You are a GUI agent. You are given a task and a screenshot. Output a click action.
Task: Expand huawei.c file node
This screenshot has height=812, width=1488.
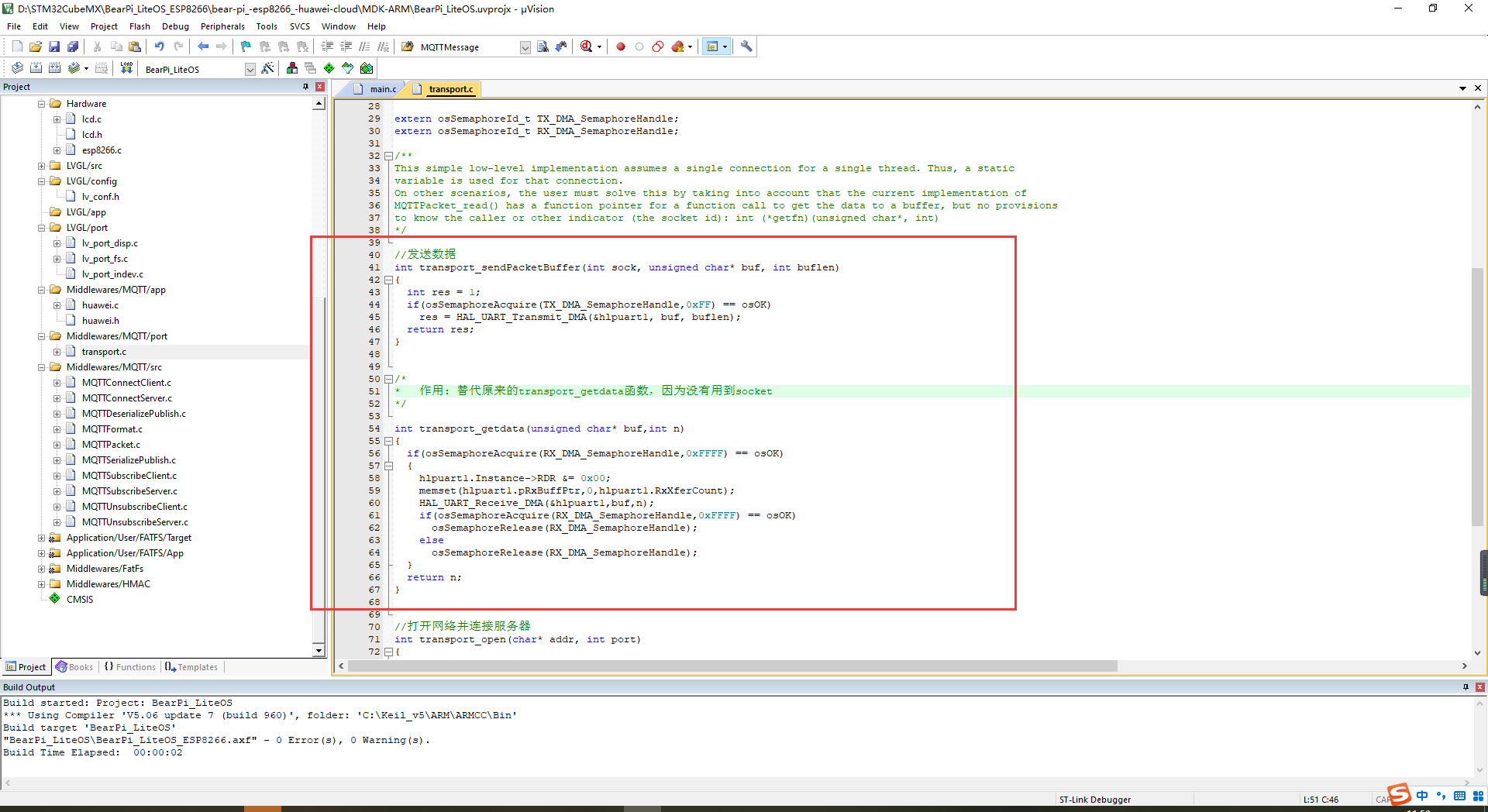pyautogui.click(x=57, y=305)
